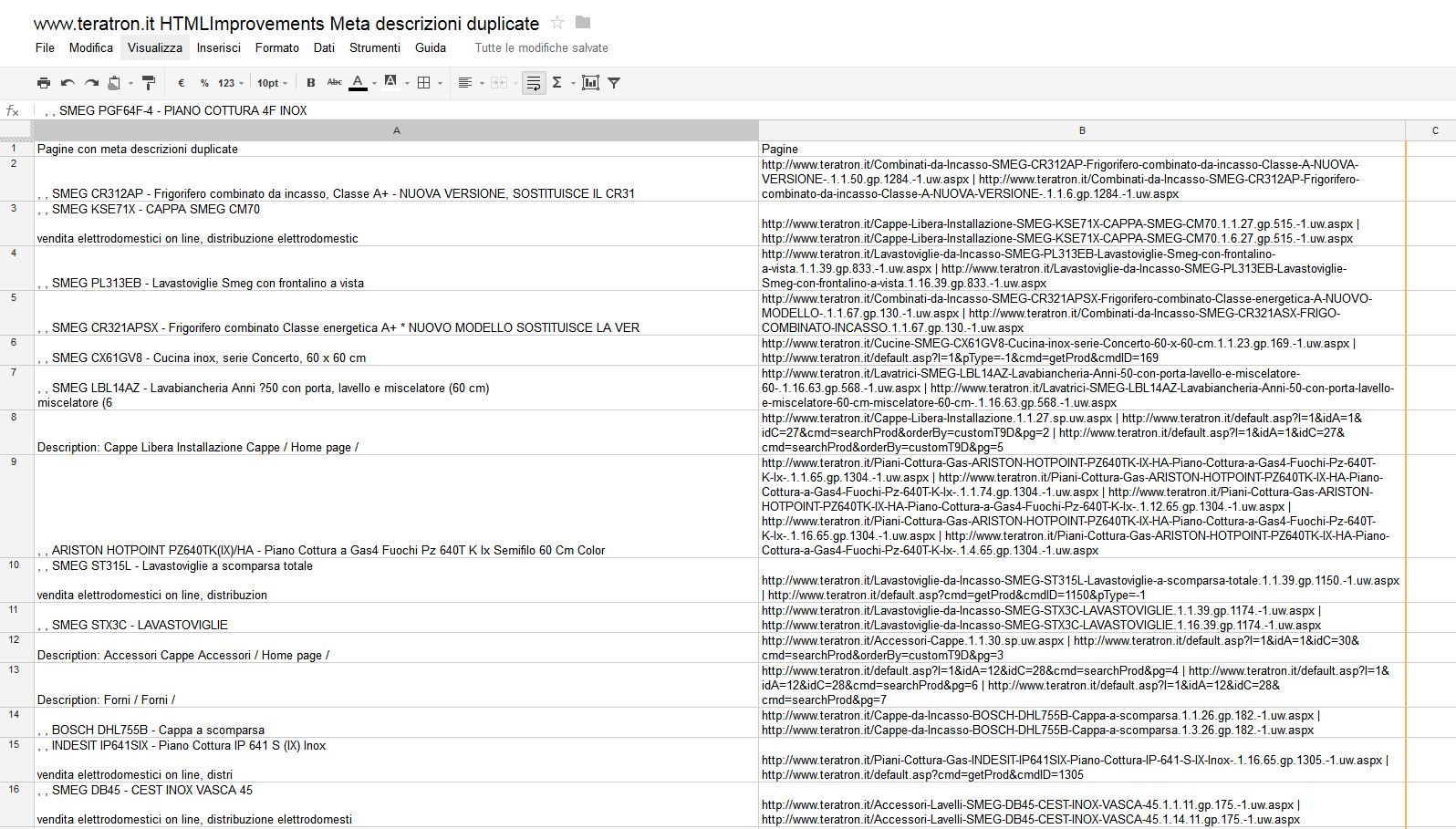Click the folder icon beside the title
This screenshot has width=1456, height=829.
(583, 22)
